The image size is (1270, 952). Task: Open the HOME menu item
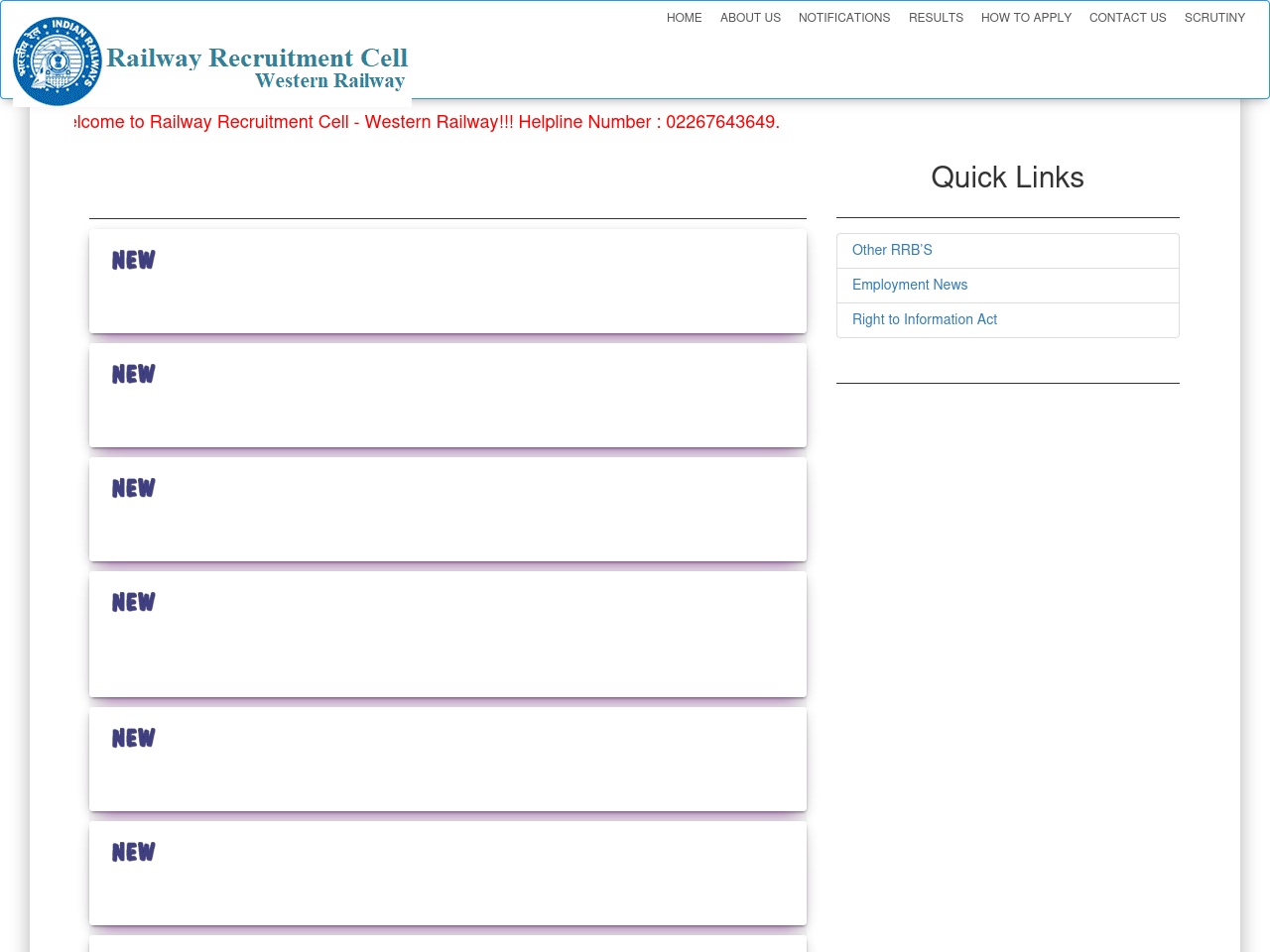[x=685, y=18]
